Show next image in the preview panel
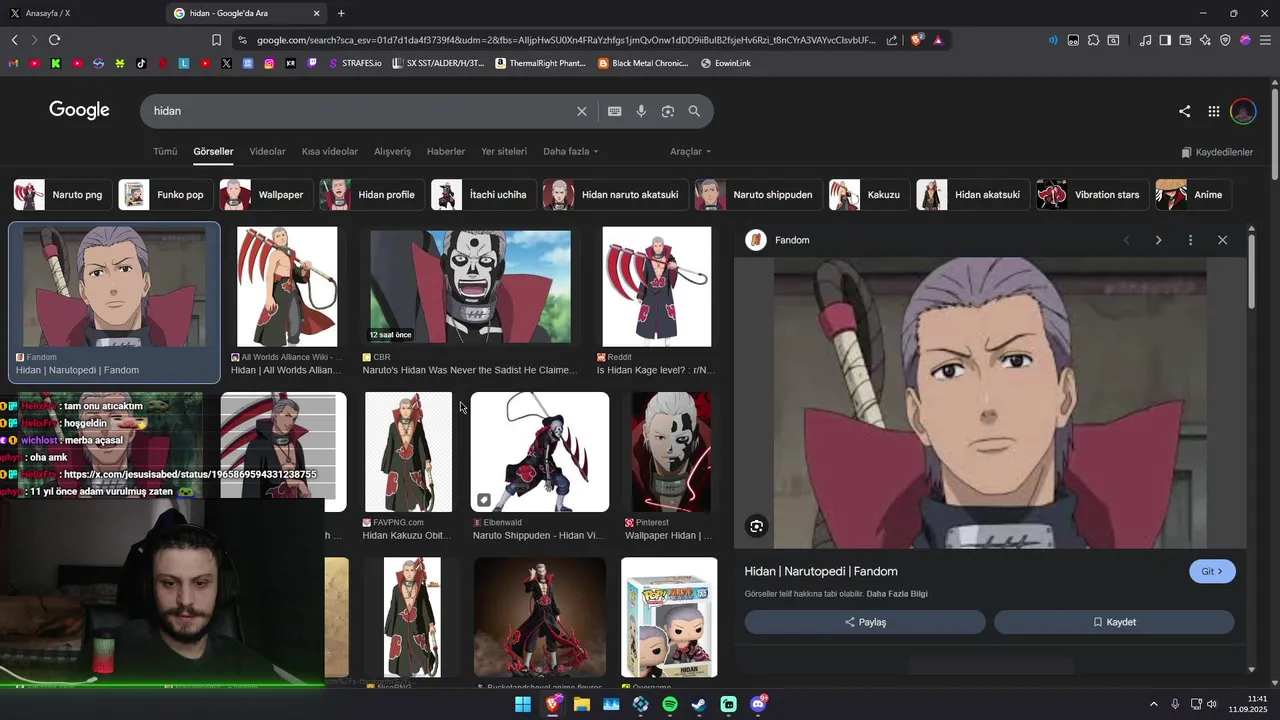 (1158, 240)
